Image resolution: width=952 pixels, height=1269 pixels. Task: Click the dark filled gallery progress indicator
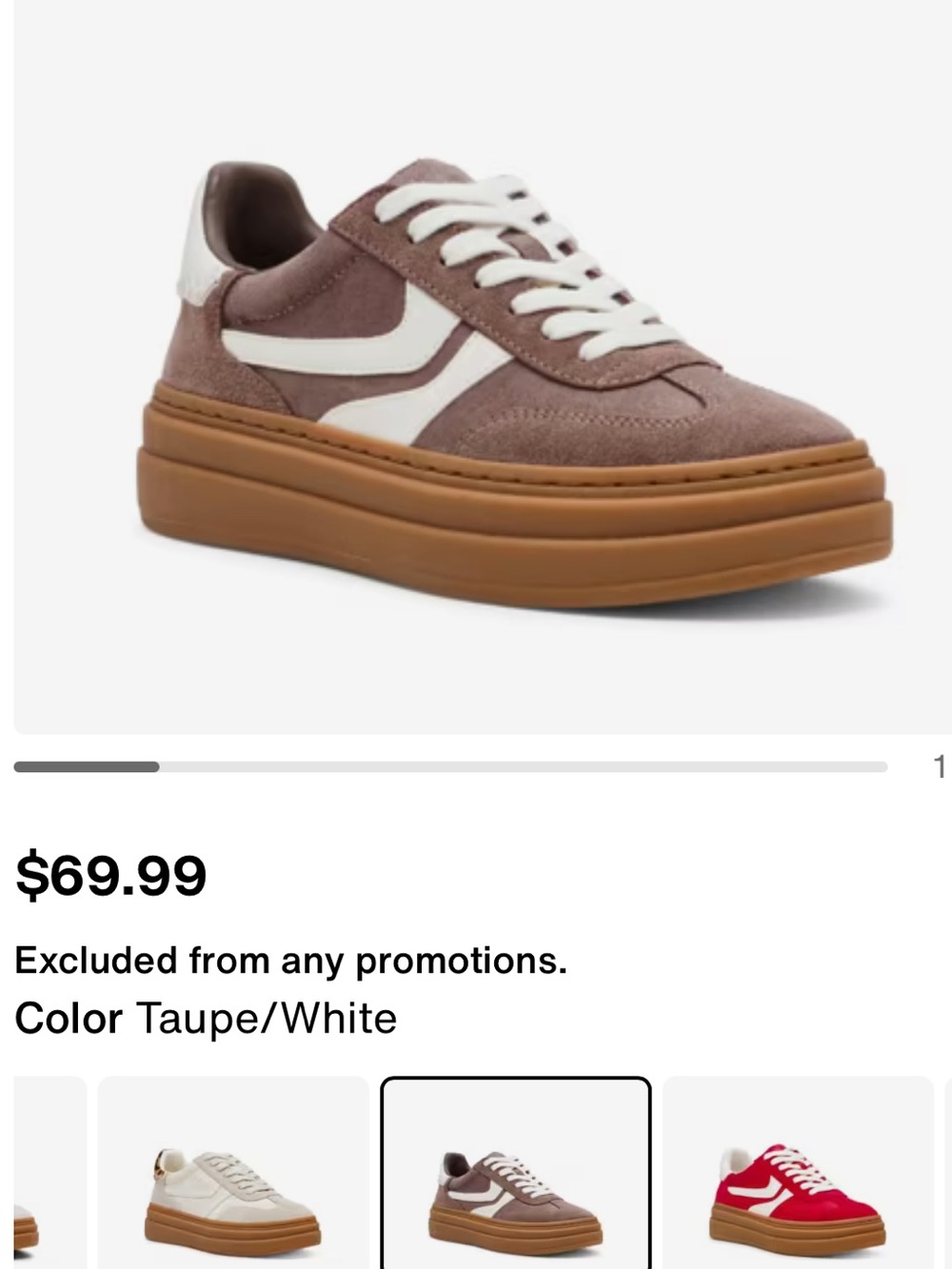(x=87, y=766)
